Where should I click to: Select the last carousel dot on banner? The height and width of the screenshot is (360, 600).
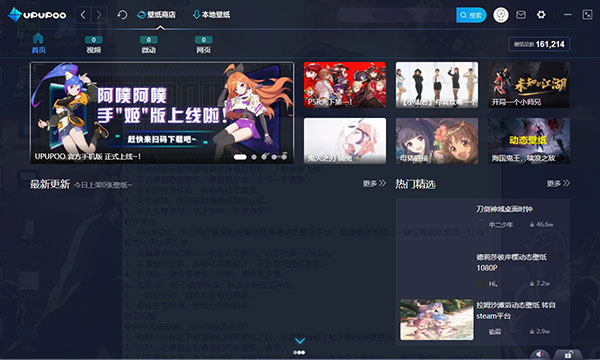coord(284,157)
